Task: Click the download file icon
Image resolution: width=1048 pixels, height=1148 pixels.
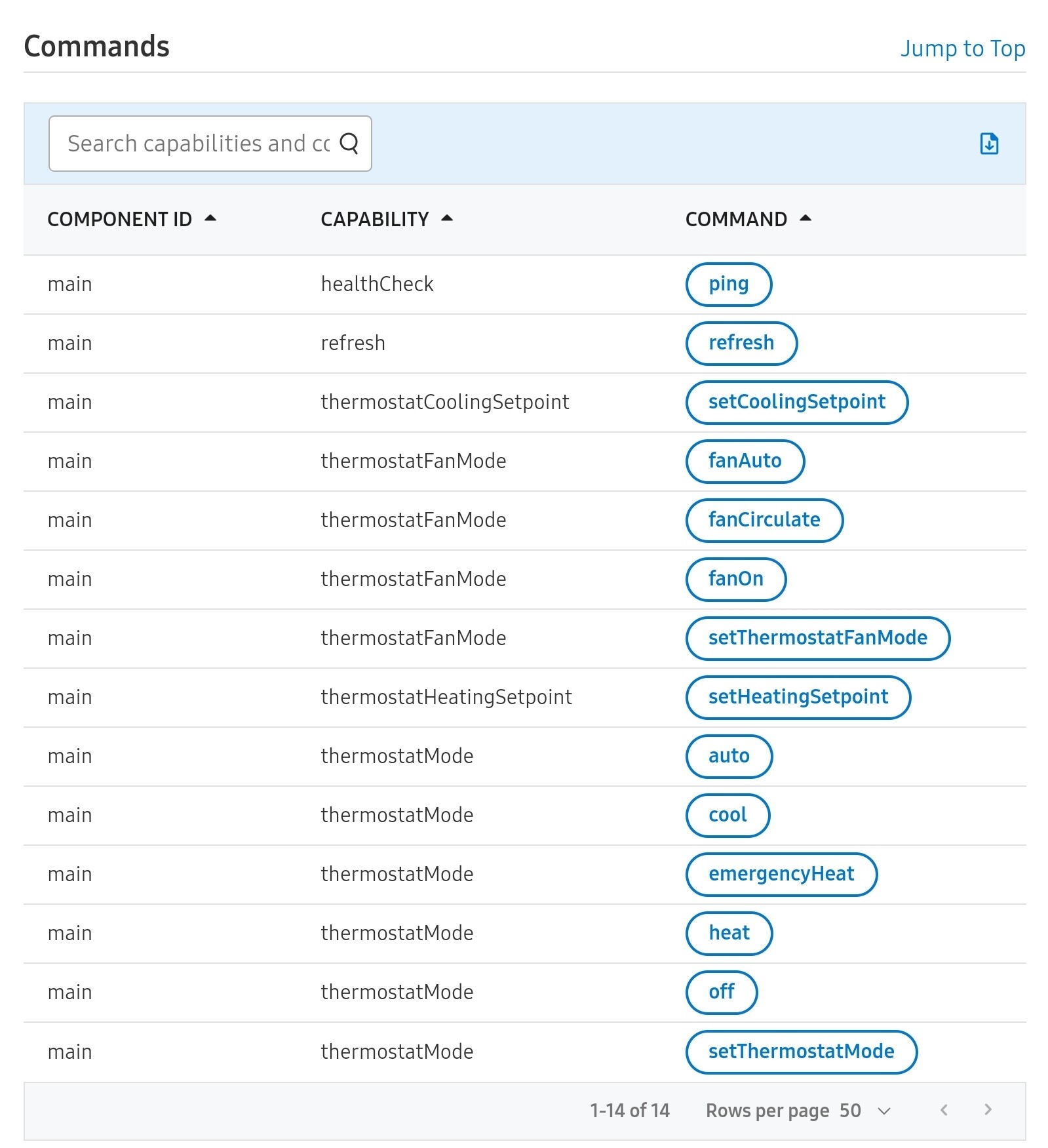Action: 989,144
